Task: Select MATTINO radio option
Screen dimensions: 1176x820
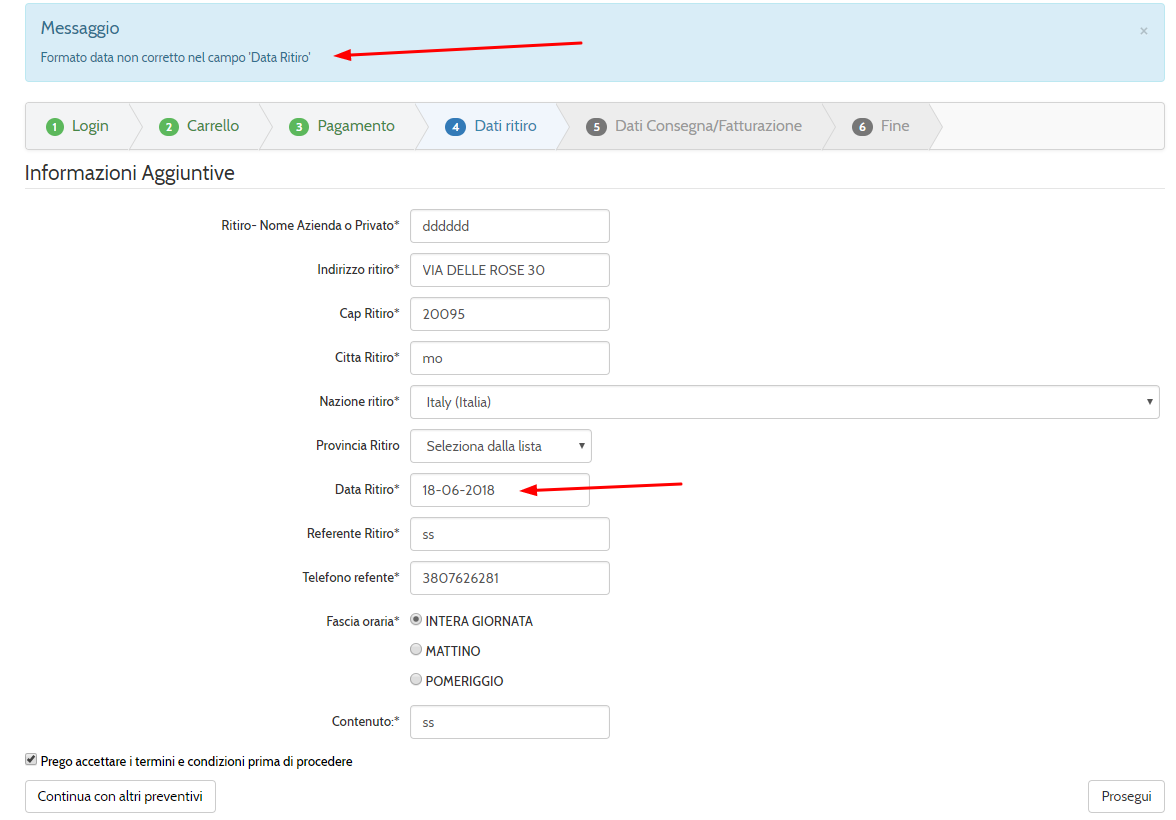Action: 416,650
